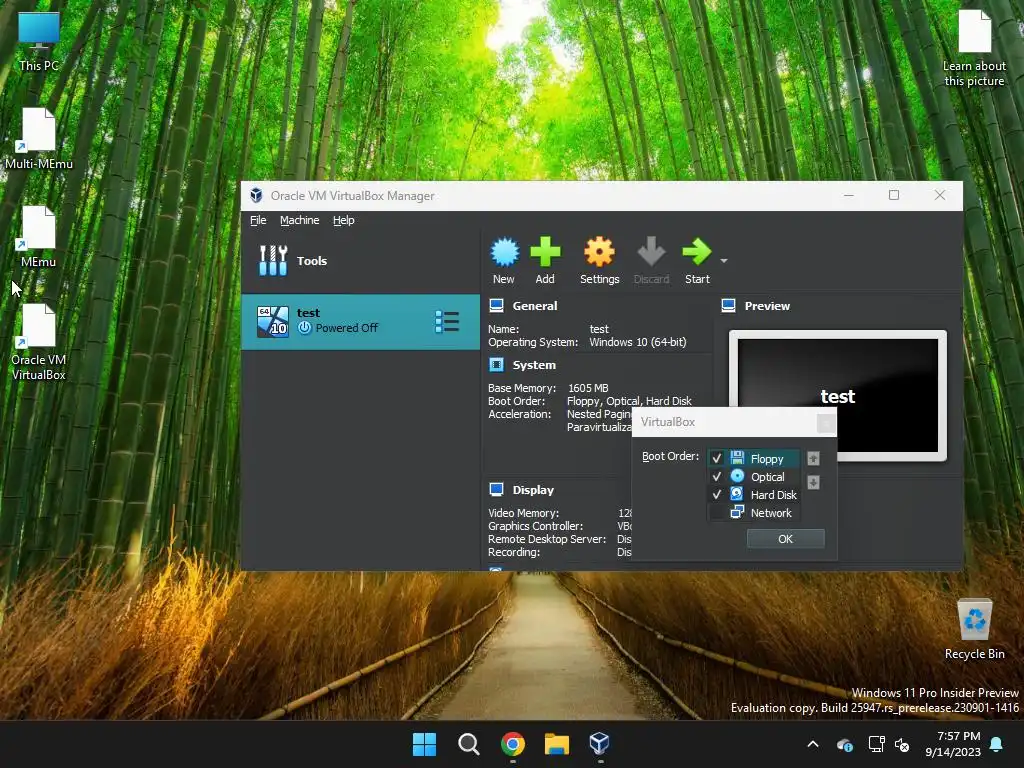
Task: Select the Multi-MEmu desktop shortcut
Action: click(x=39, y=138)
